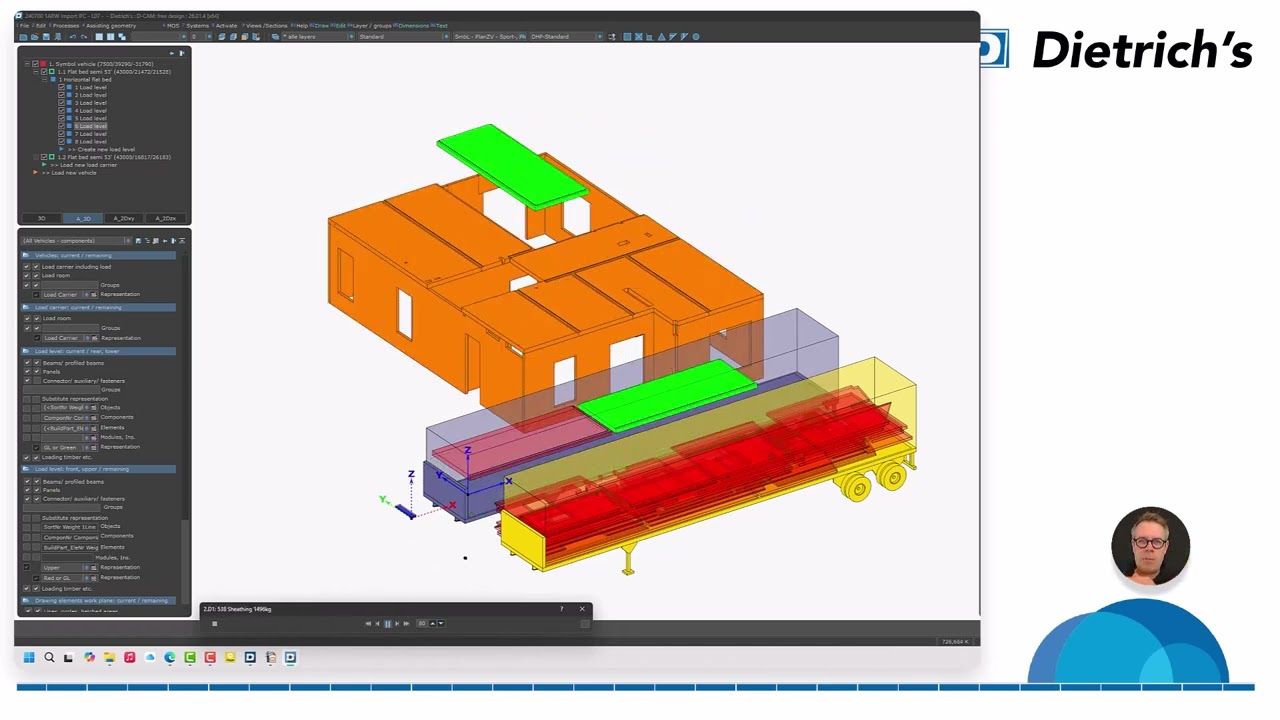Select the '6 Load level' row
1280x720 pixels.
[91, 126]
